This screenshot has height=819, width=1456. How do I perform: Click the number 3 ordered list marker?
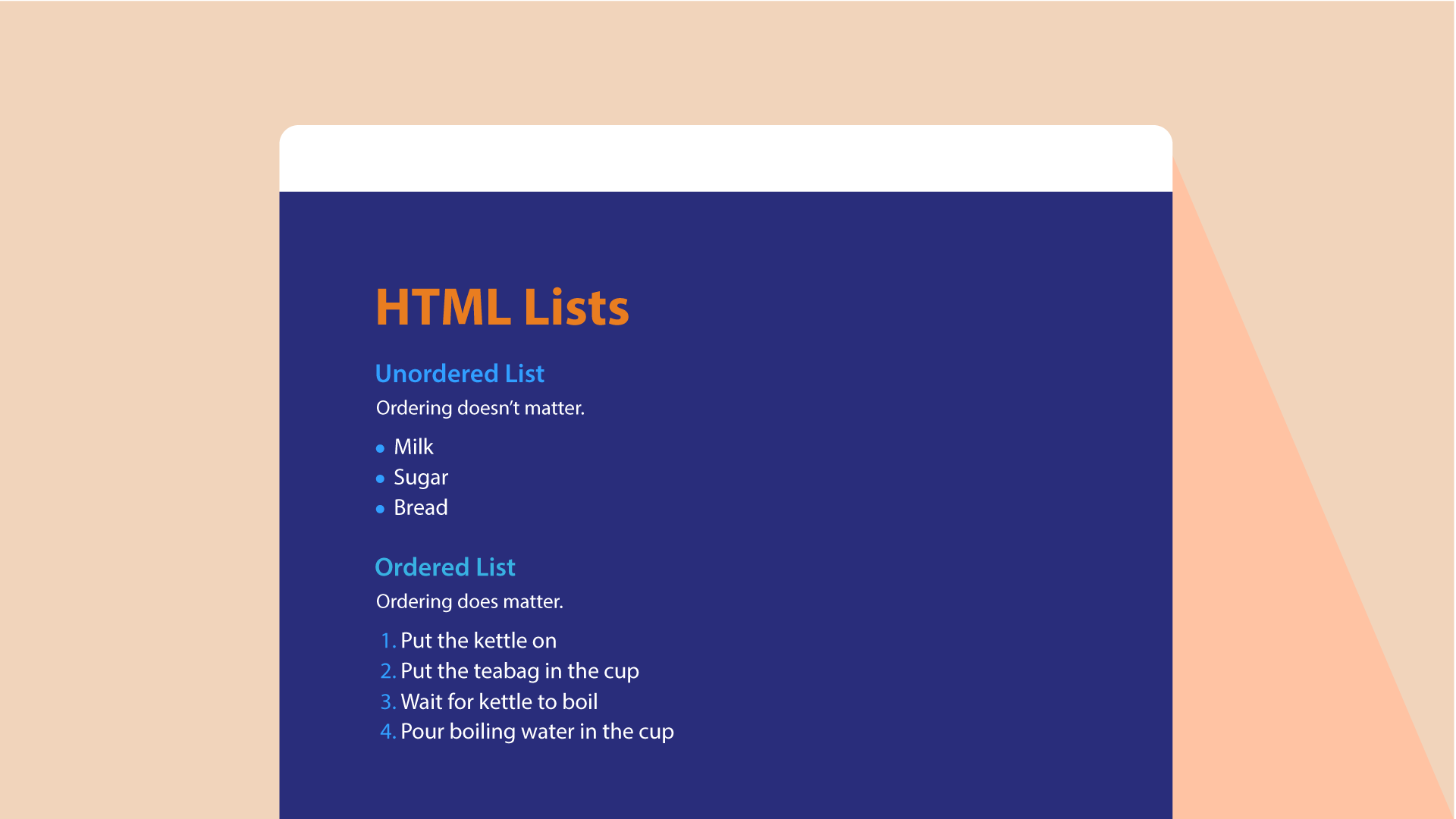(x=386, y=701)
